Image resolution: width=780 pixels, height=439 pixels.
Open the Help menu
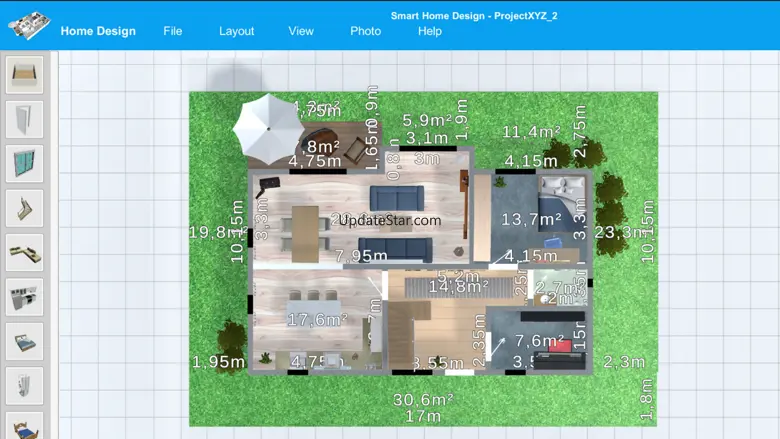[x=430, y=31]
